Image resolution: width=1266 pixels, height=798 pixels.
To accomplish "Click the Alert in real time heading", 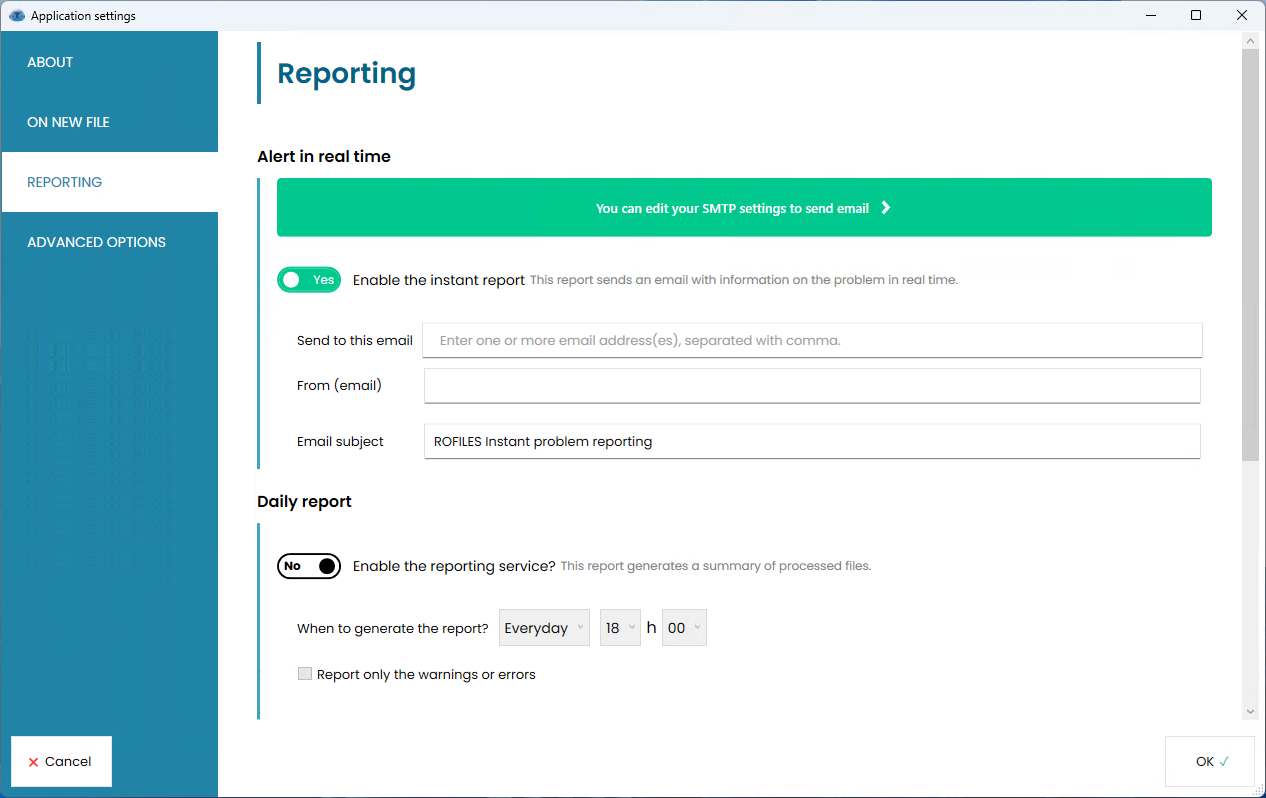I will click(x=324, y=157).
